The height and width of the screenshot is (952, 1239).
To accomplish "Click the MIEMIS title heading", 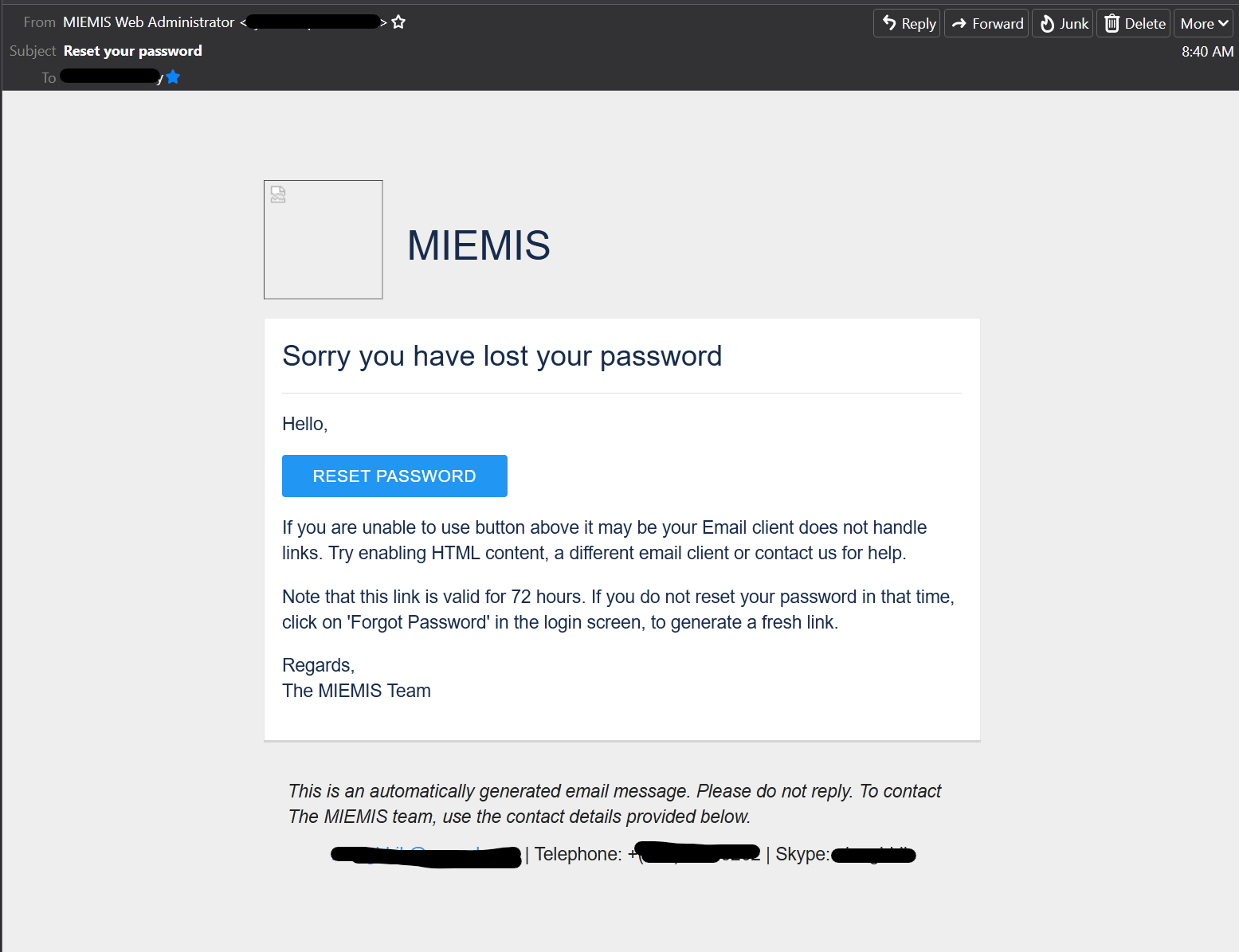I will pyautogui.click(x=478, y=245).
